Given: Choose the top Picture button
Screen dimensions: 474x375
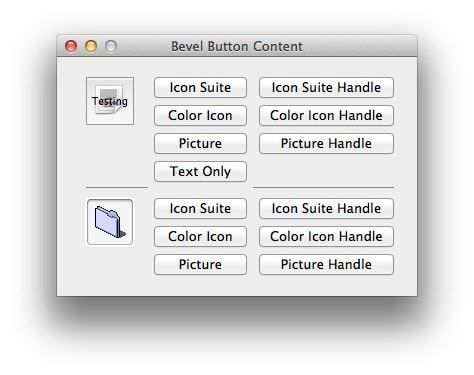Looking at the screenshot, I should [x=200, y=144].
